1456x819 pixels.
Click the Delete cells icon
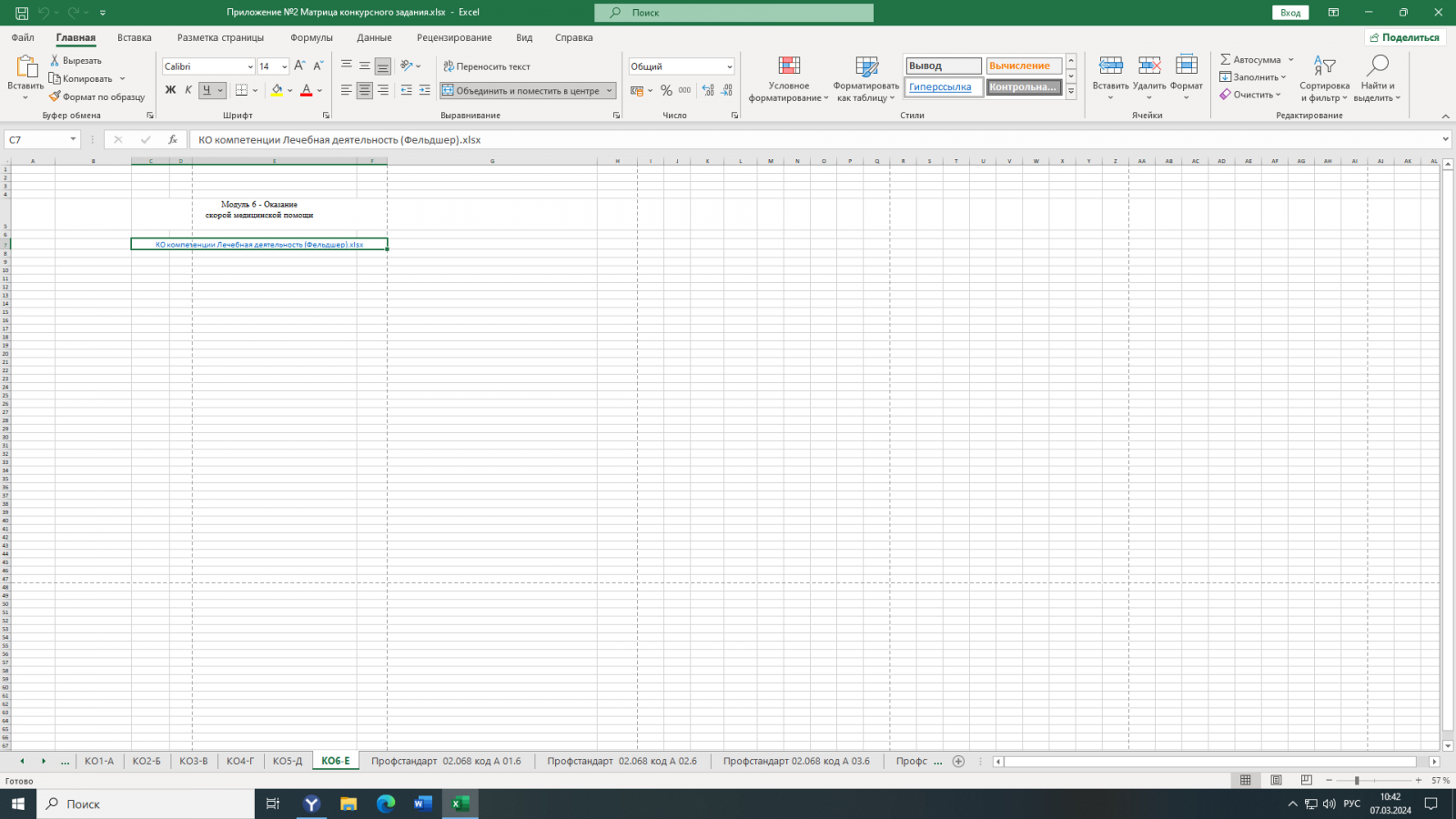(1149, 66)
